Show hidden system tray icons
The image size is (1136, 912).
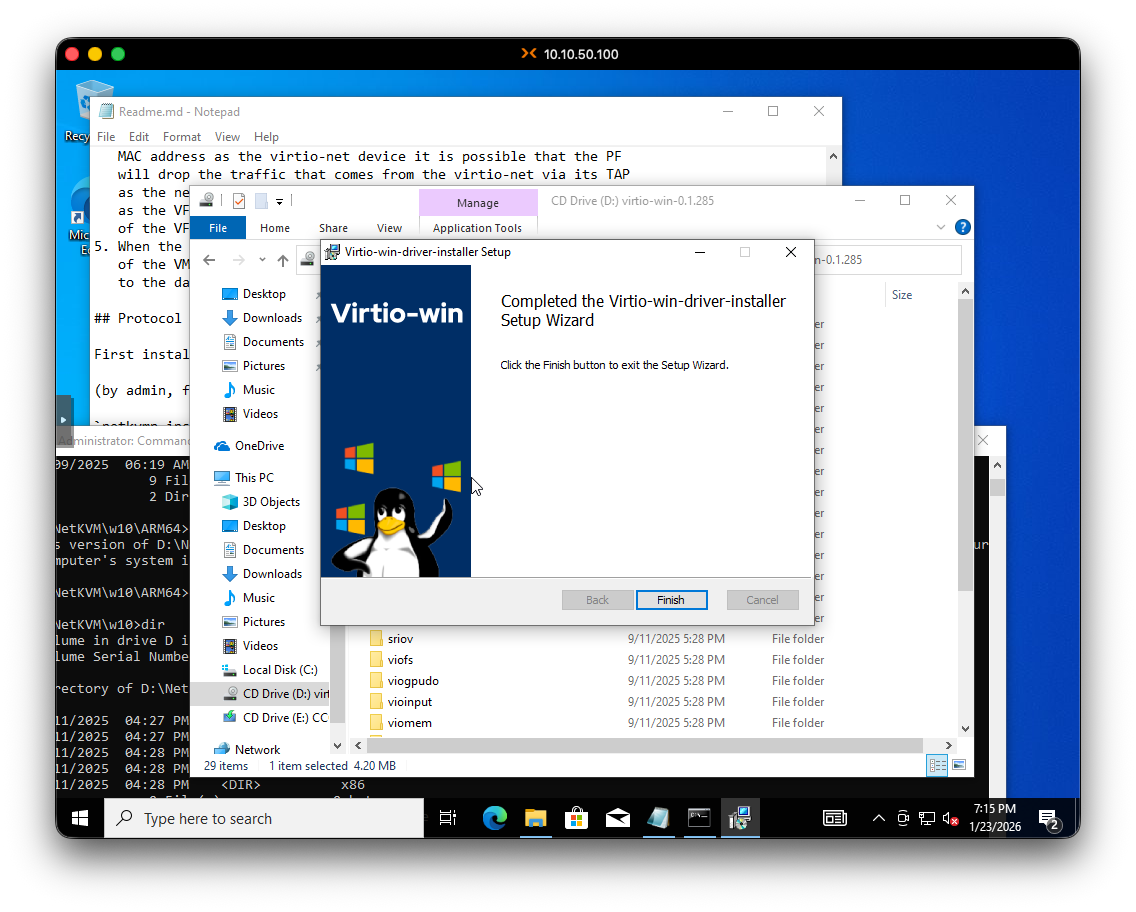tap(879, 818)
